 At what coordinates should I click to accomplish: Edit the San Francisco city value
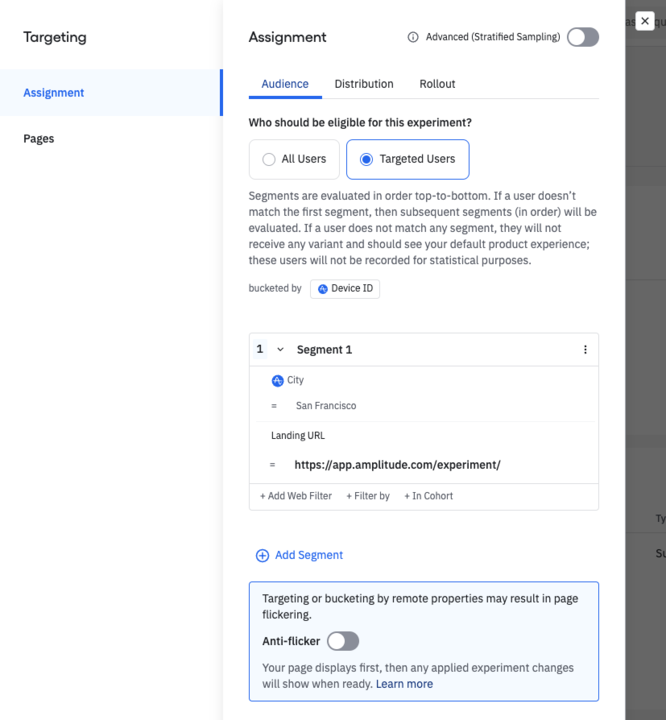tap(326, 406)
